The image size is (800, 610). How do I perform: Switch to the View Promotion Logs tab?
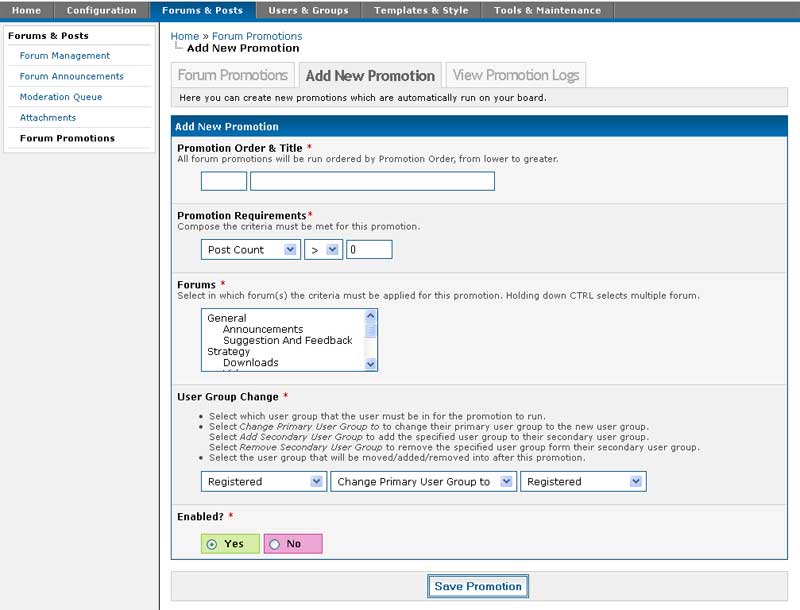pyautogui.click(x=515, y=75)
